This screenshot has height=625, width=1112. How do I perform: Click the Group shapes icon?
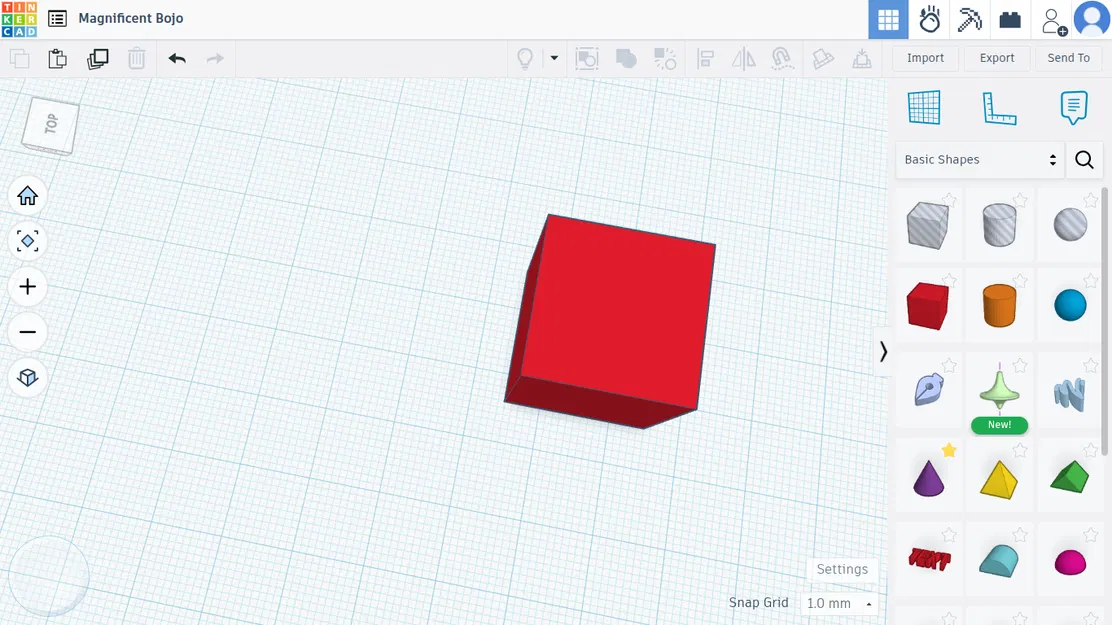point(587,58)
